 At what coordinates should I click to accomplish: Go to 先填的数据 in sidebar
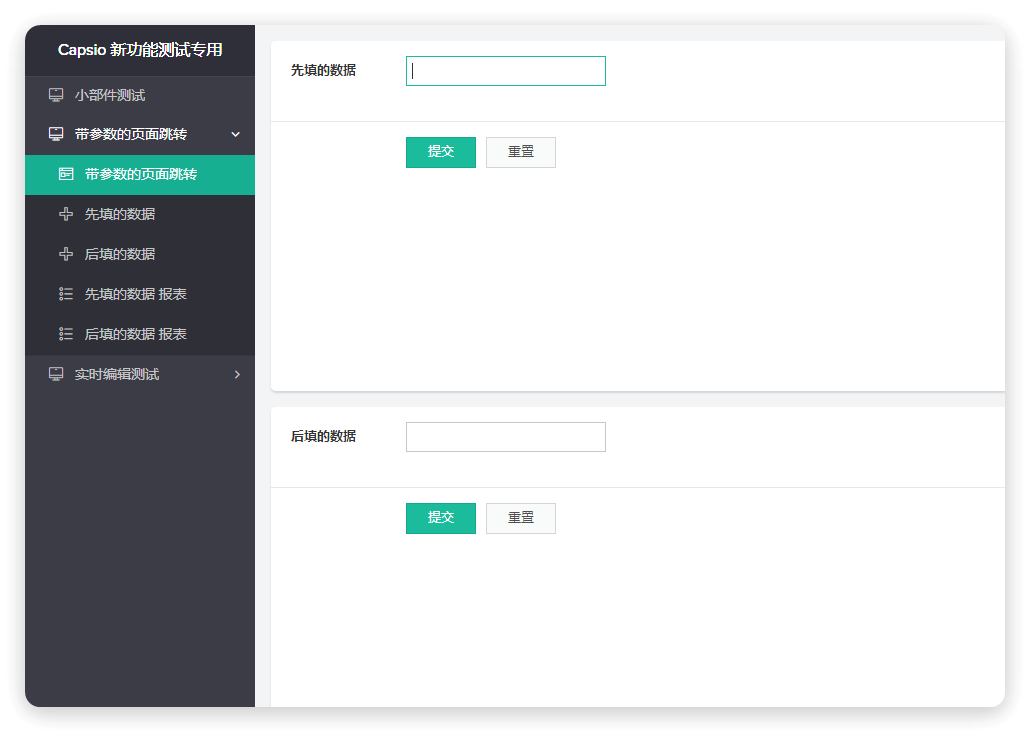tap(140, 214)
